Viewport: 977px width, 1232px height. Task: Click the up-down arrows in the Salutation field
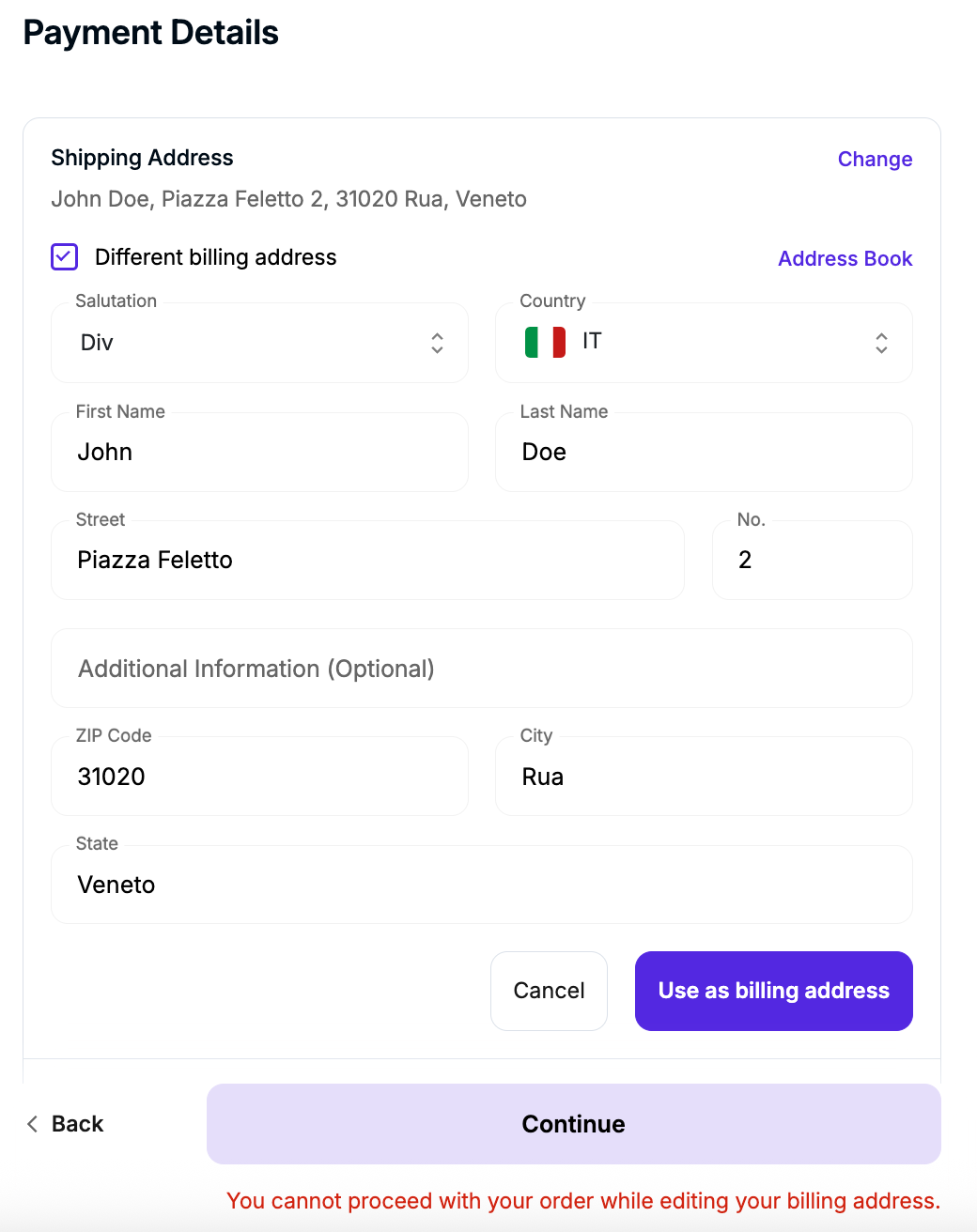[x=437, y=343]
